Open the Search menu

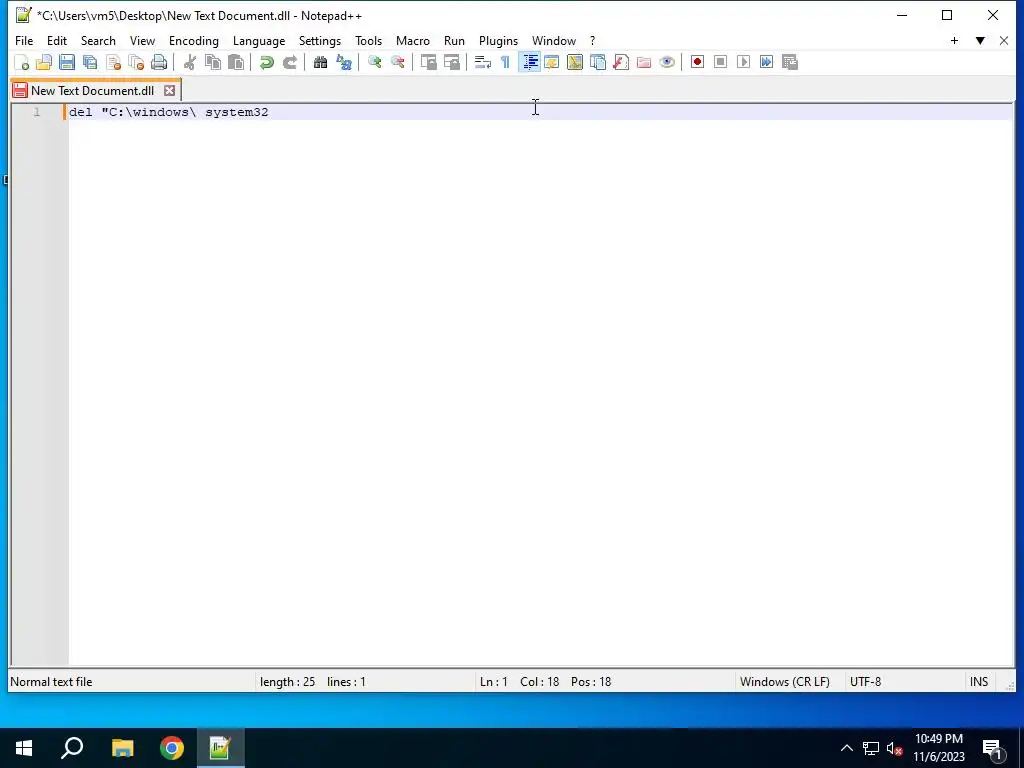pos(98,40)
